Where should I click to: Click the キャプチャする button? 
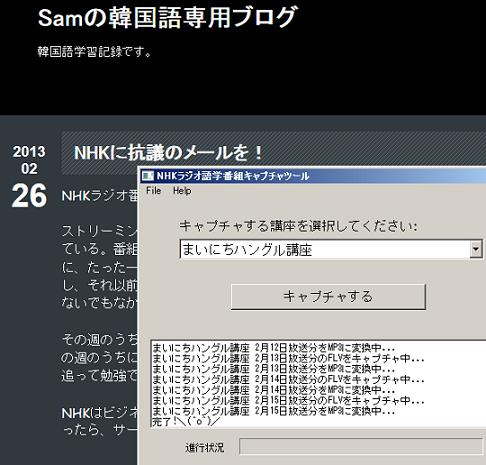tap(328, 297)
